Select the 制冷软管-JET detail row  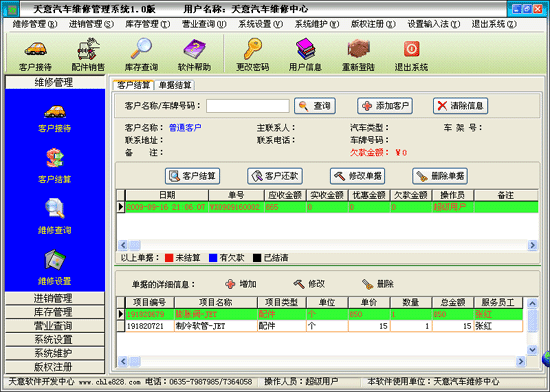coord(320,326)
